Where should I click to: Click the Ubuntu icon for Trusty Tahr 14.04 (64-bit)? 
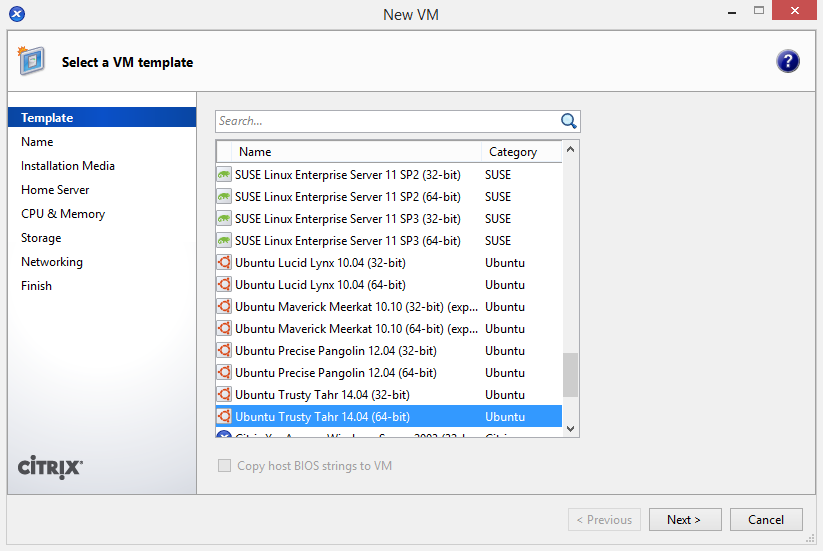[x=224, y=417]
